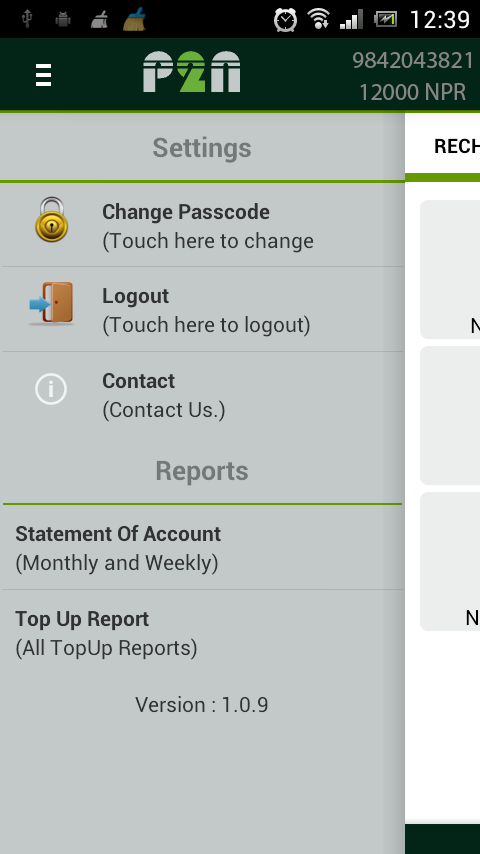Tap the alarm clock status icon
Screen dimensions: 480x854
point(285,20)
